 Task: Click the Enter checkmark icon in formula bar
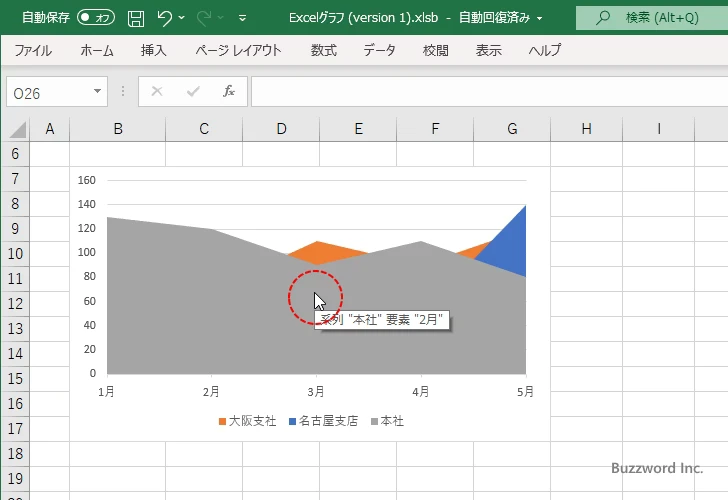[193, 91]
